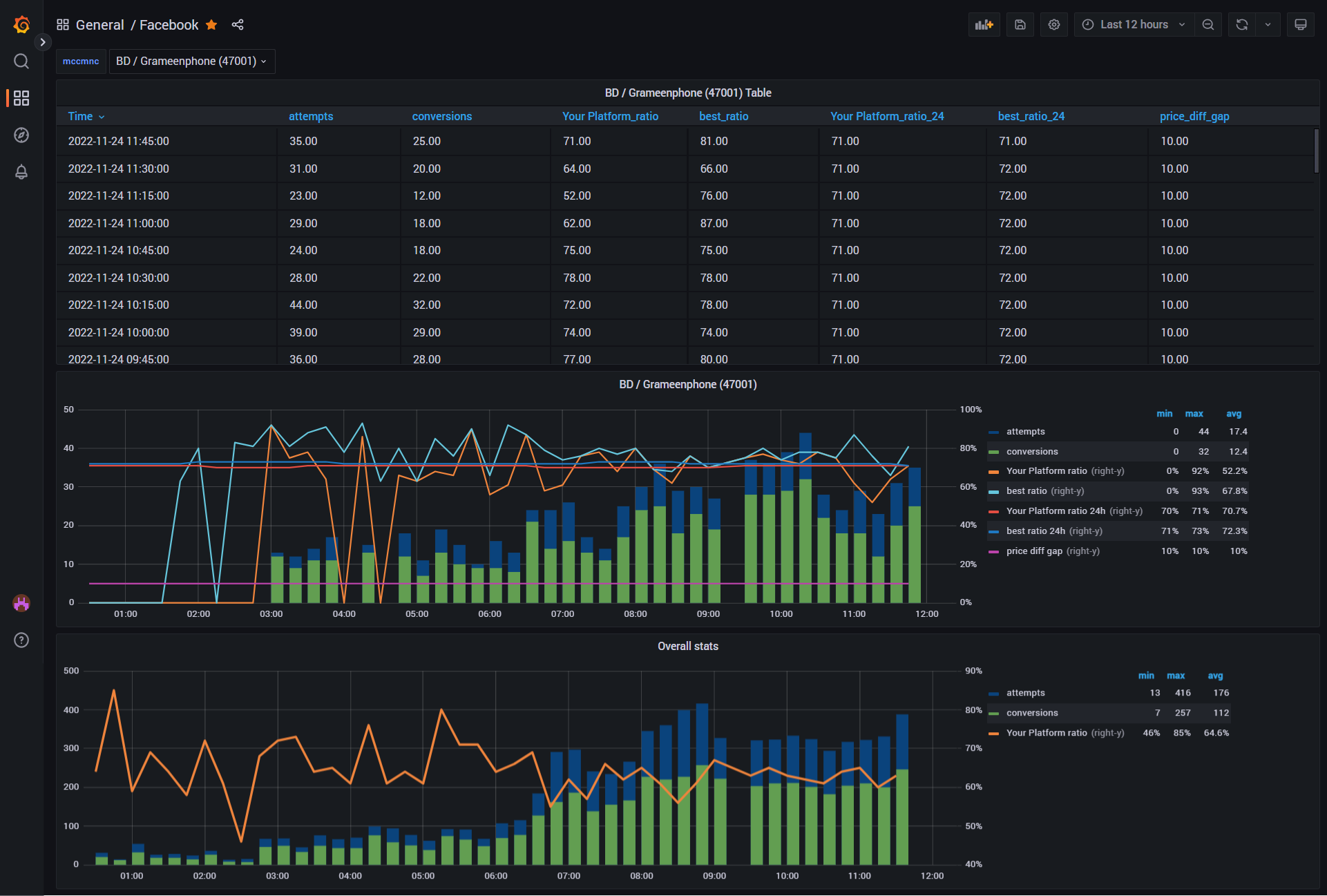The image size is (1327, 896).
Task: Open the Search dashboards icon
Action: pyautogui.click(x=21, y=61)
